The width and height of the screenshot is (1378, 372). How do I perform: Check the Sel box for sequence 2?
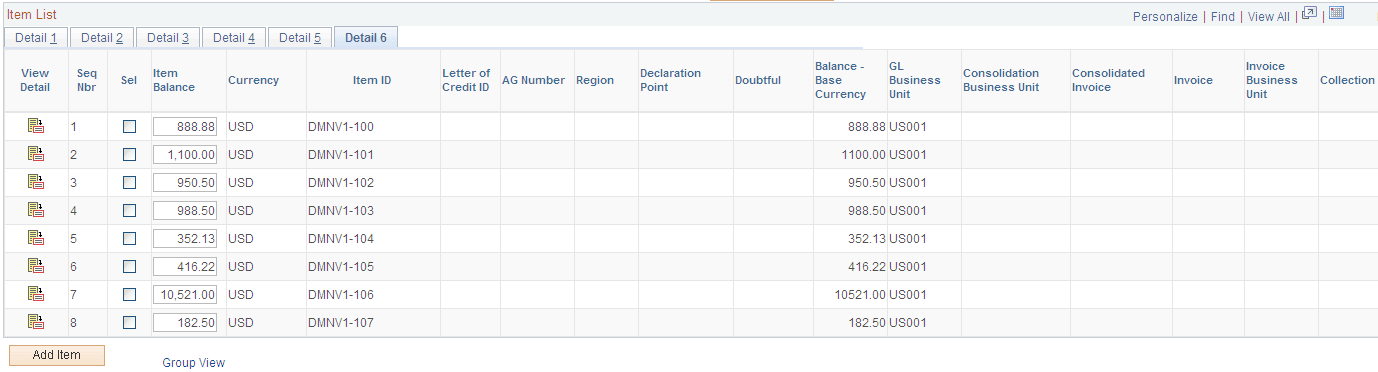[x=129, y=155]
